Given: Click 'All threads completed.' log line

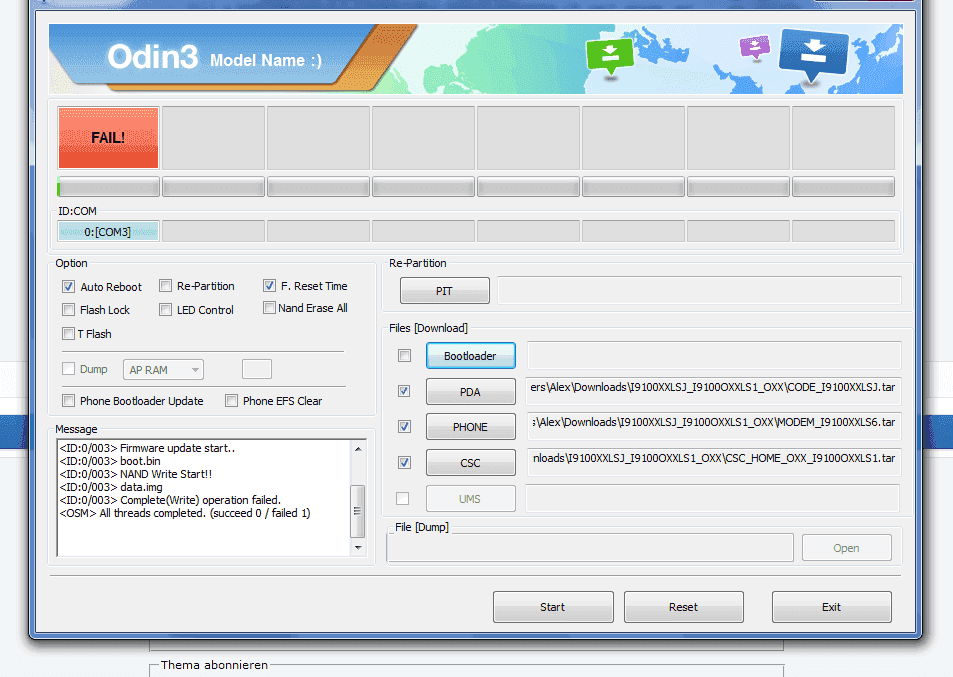Looking at the screenshot, I should click(x=185, y=513).
